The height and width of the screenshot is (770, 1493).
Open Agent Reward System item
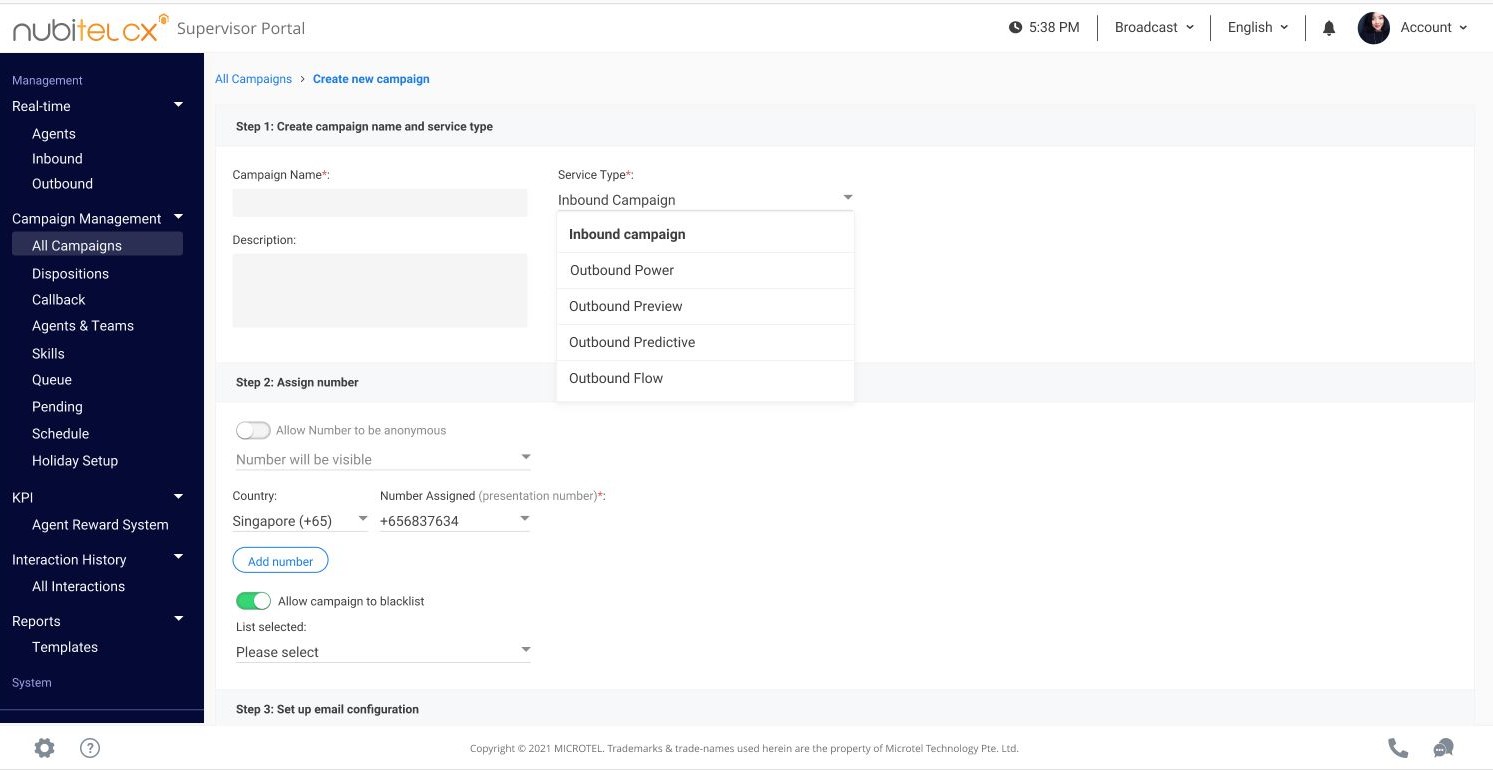coord(100,525)
